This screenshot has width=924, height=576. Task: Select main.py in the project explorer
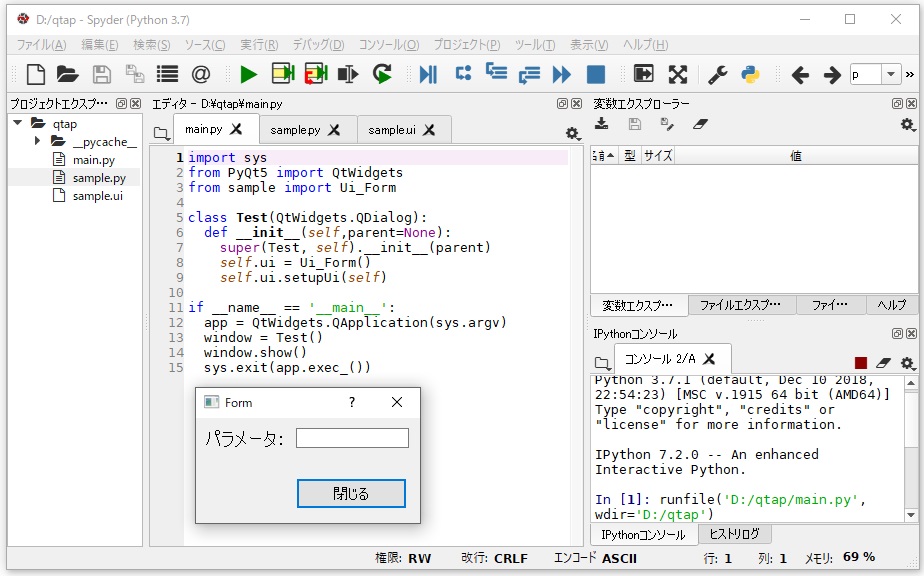tap(93, 160)
